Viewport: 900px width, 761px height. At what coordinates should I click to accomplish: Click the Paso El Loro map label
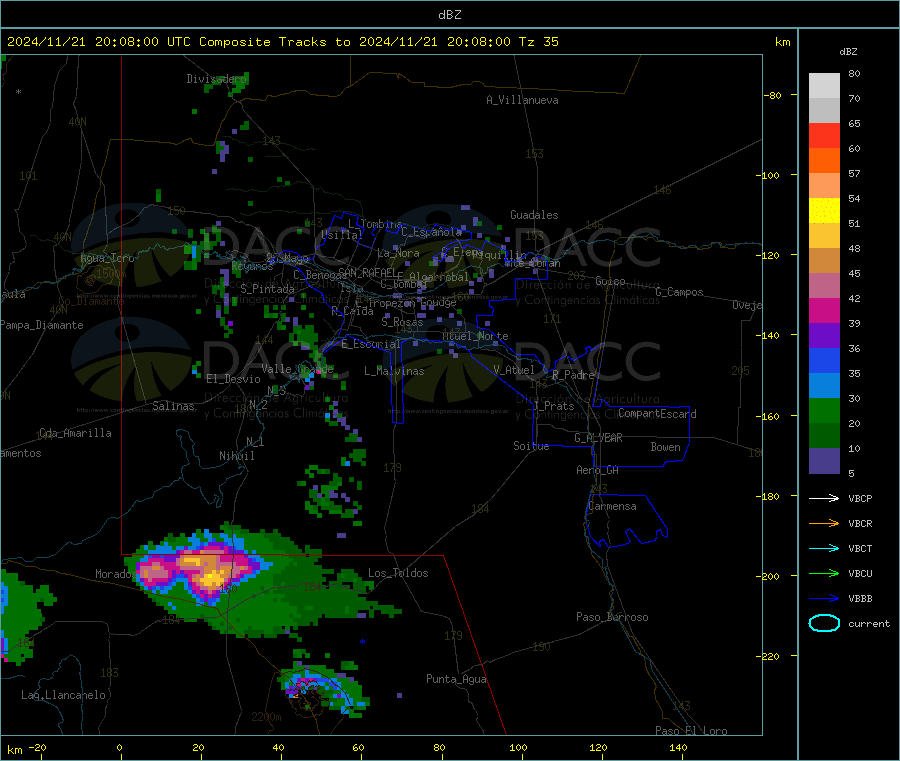click(x=691, y=731)
